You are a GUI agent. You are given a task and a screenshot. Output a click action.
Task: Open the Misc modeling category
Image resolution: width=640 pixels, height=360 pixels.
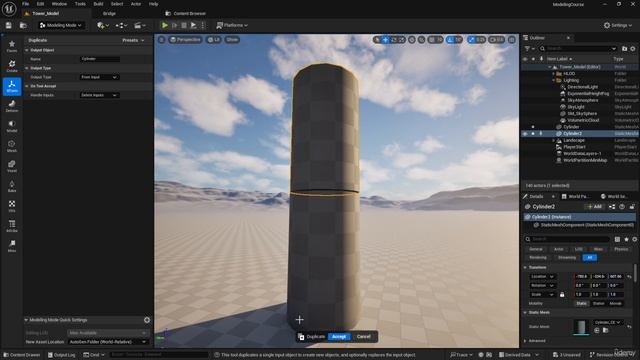pos(12,246)
